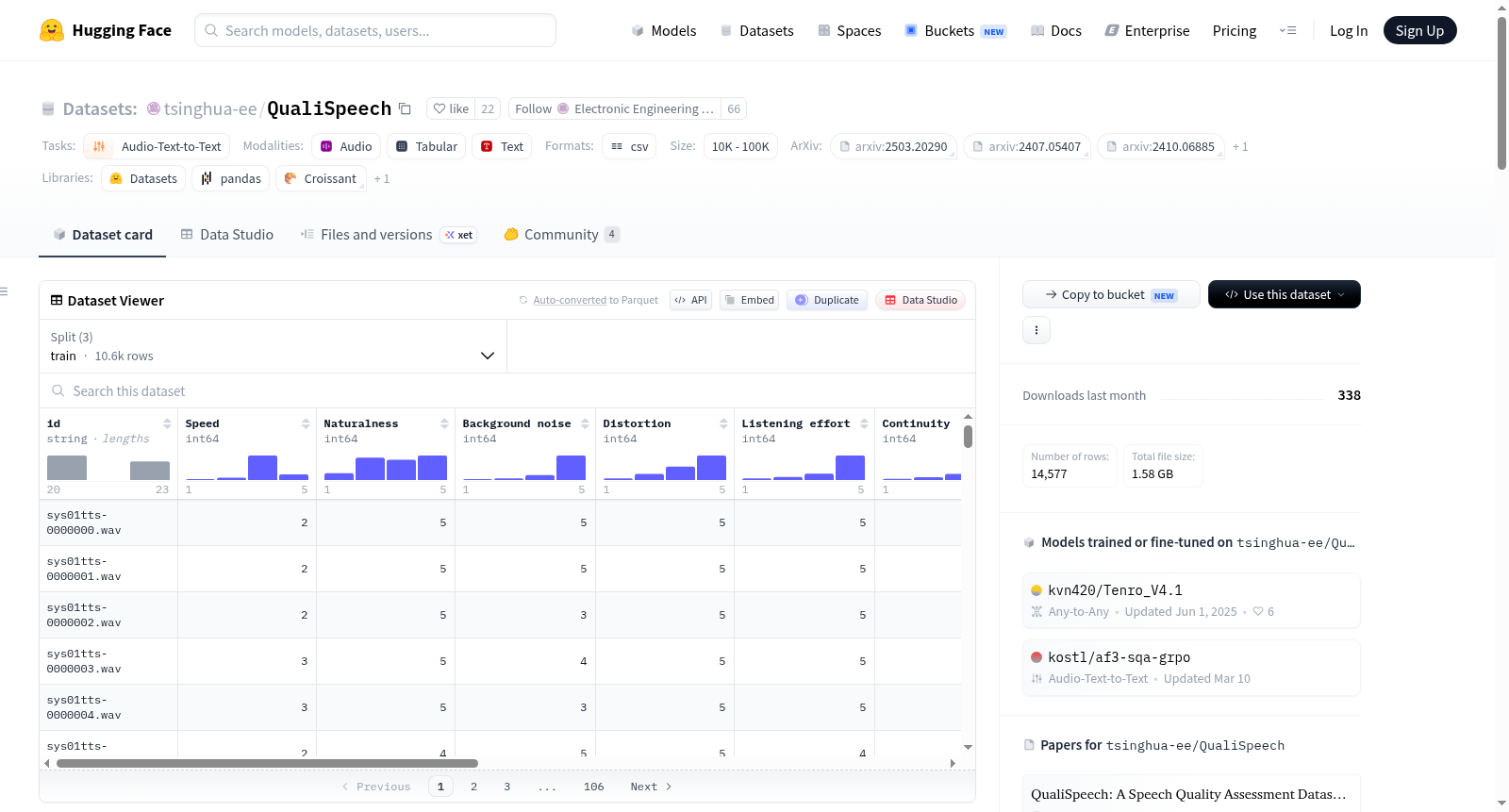
Task: Switch to the Data Studio tab
Action: (x=227, y=234)
